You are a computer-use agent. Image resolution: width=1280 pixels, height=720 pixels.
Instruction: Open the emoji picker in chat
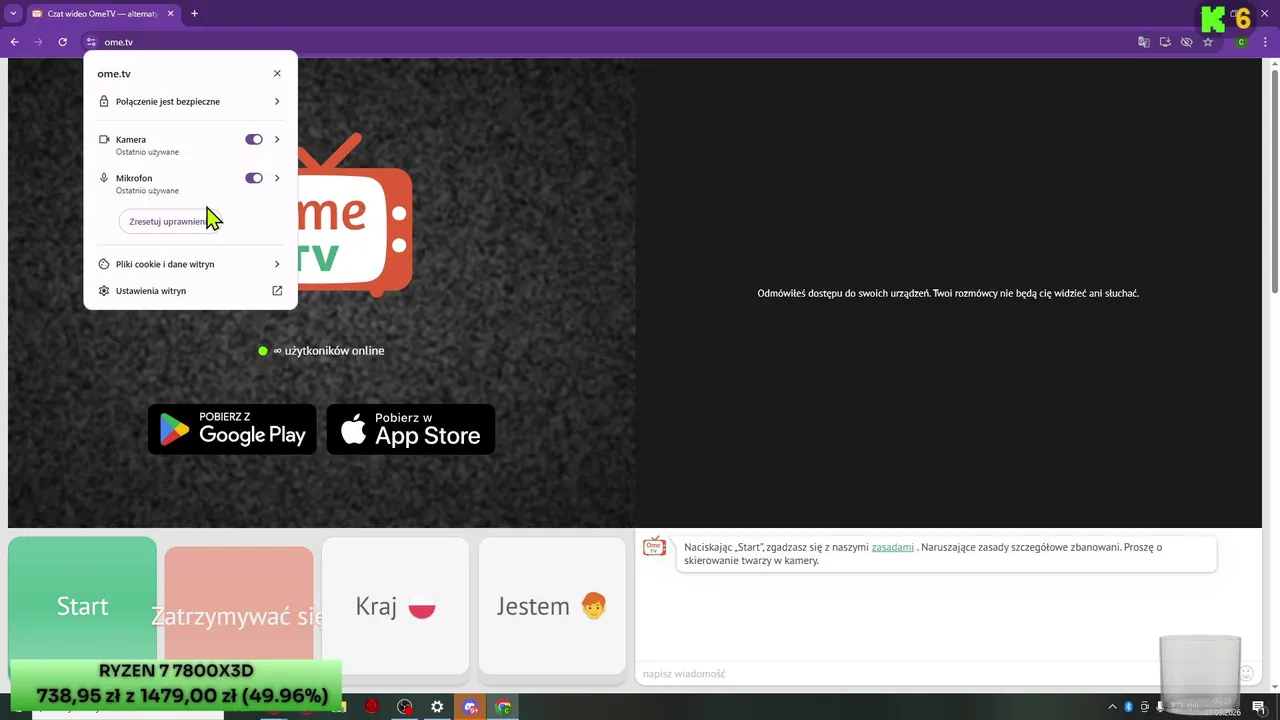click(x=1246, y=673)
